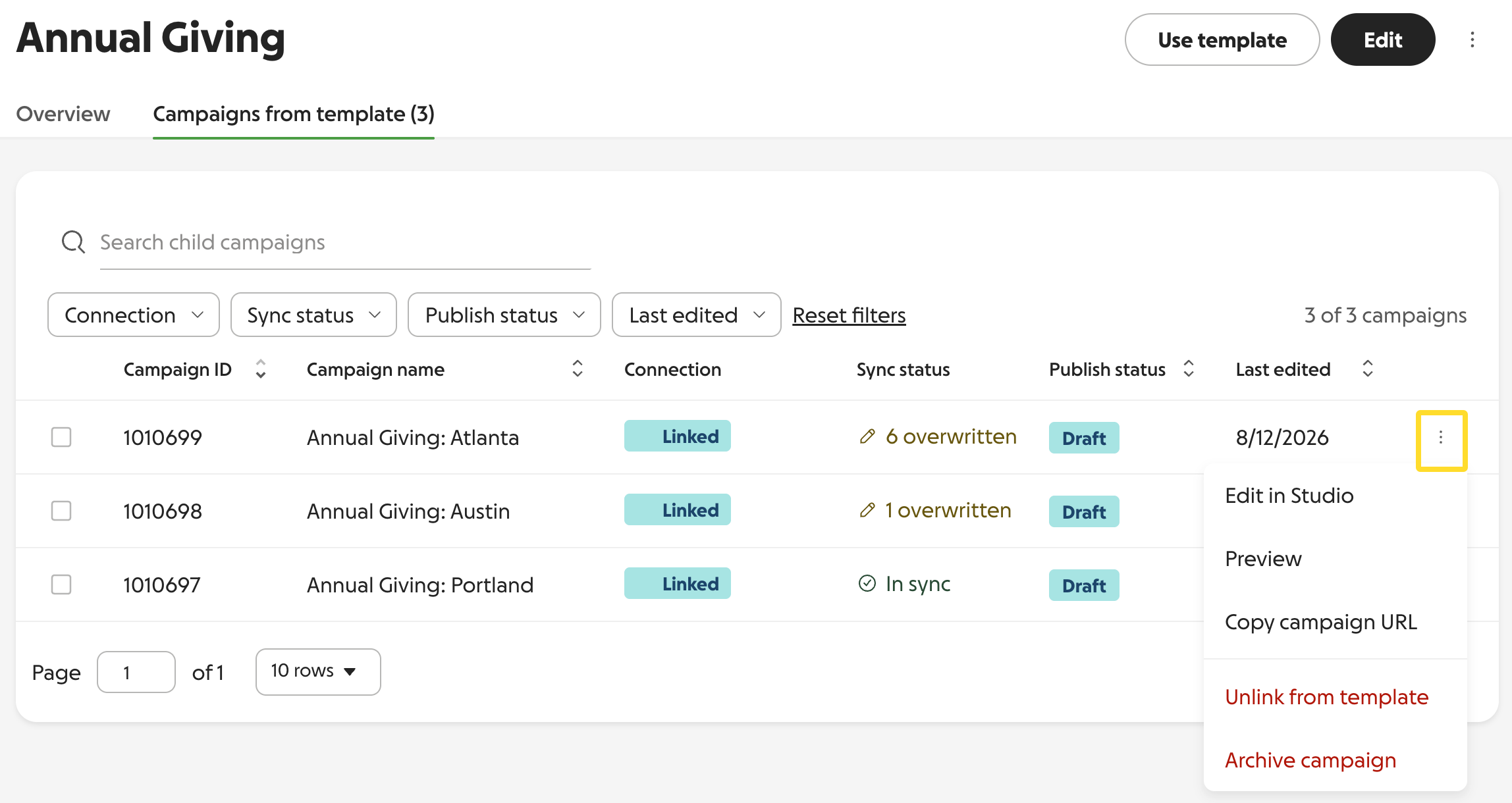Click the 6 overwritten sync status text
The width and height of the screenshot is (1512, 803).
951,436
